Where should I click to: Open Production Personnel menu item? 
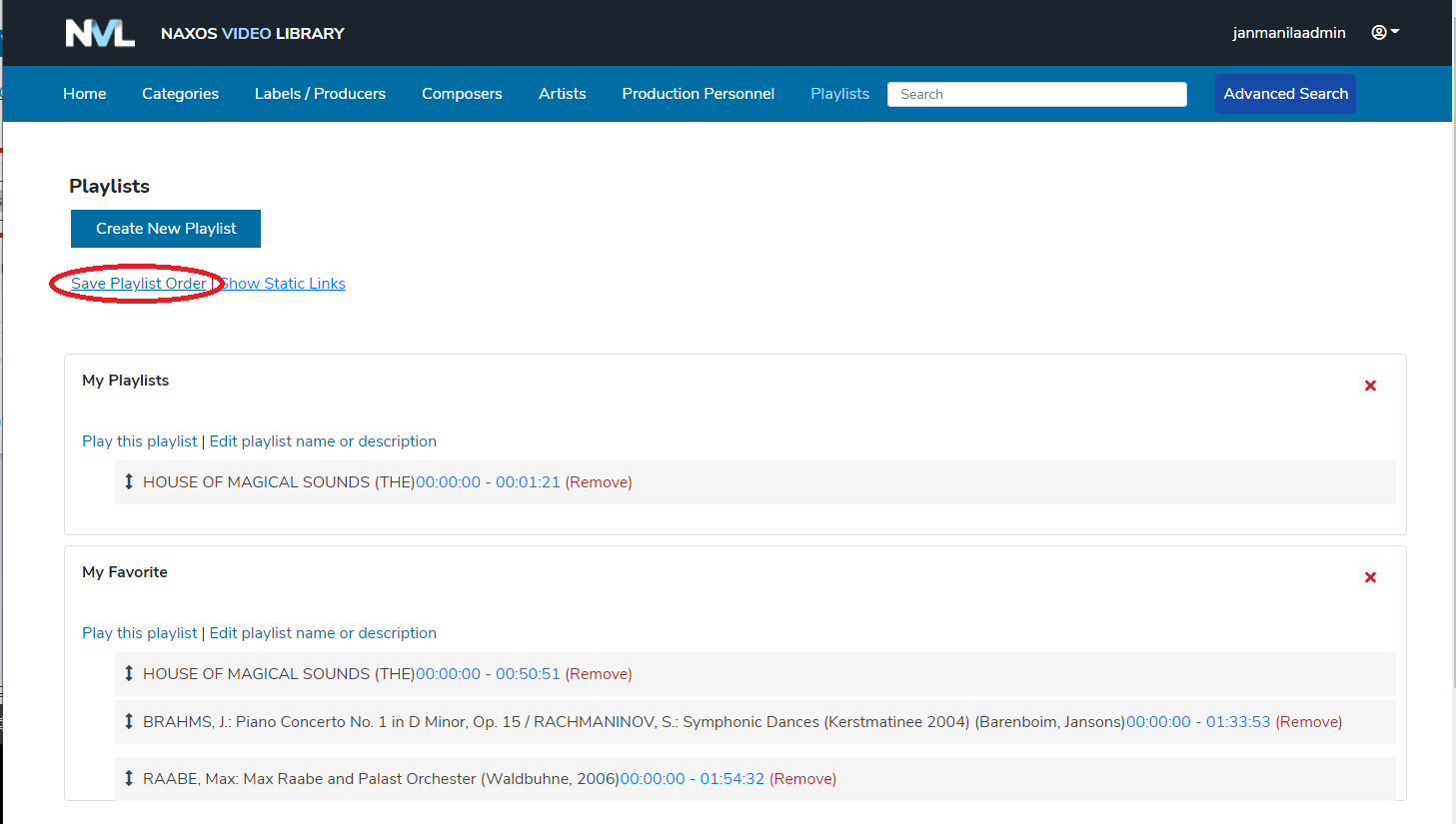[x=699, y=93]
